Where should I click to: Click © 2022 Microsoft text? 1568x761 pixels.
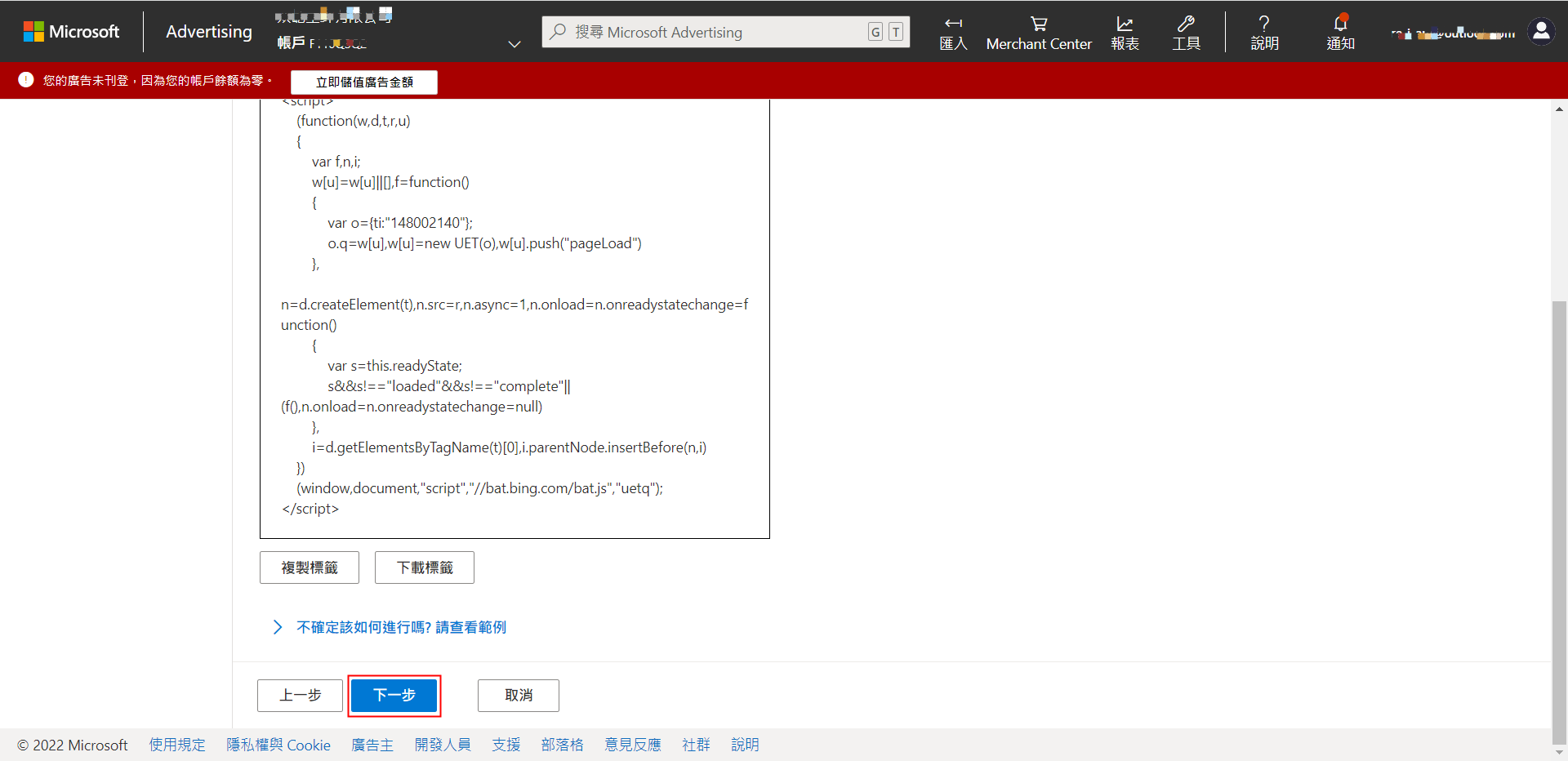(x=73, y=745)
